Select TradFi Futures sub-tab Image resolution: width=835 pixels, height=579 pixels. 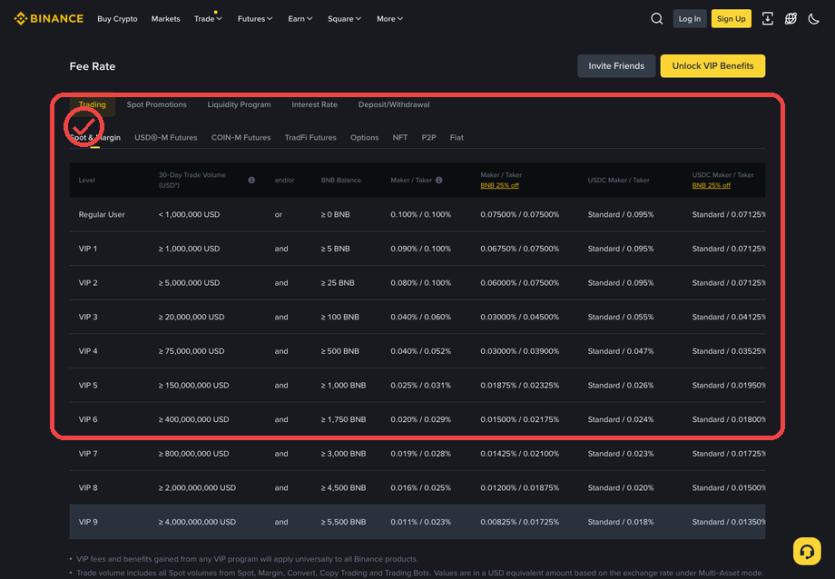pos(310,137)
